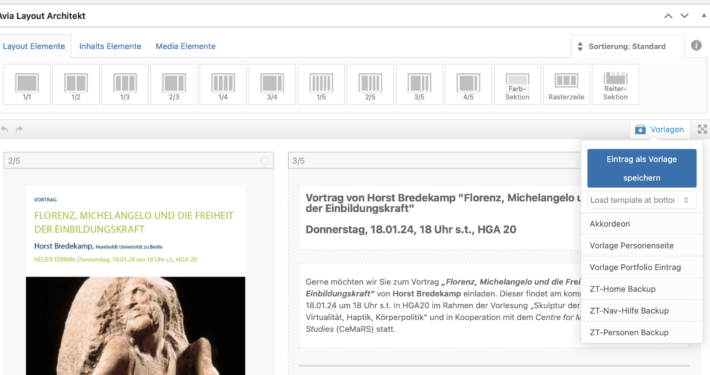Select the Bredekamp lecture poster image
Viewport: 710px width, 375px height.
tap(135, 279)
